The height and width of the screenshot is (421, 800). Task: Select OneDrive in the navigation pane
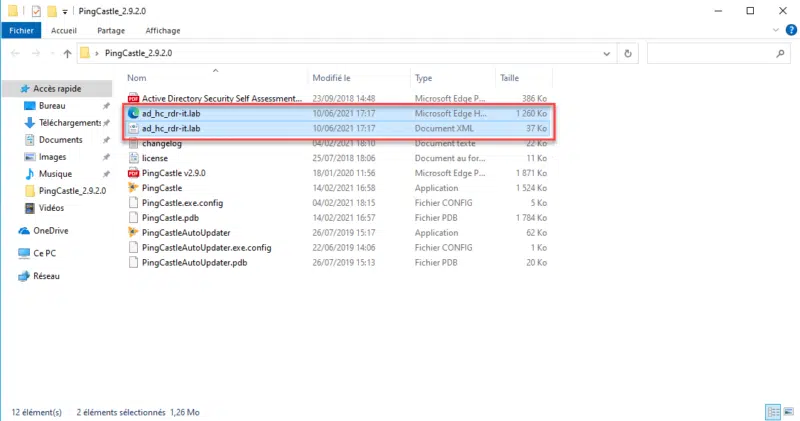click(x=51, y=231)
